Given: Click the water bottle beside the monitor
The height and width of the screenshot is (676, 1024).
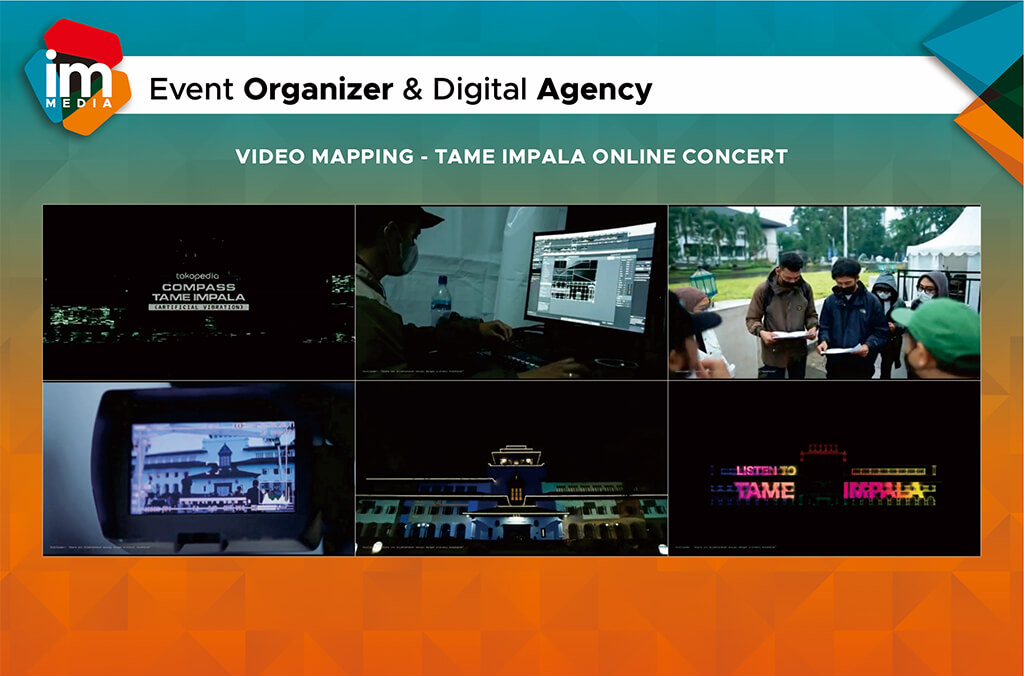Looking at the screenshot, I should click(x=441, y=300).
